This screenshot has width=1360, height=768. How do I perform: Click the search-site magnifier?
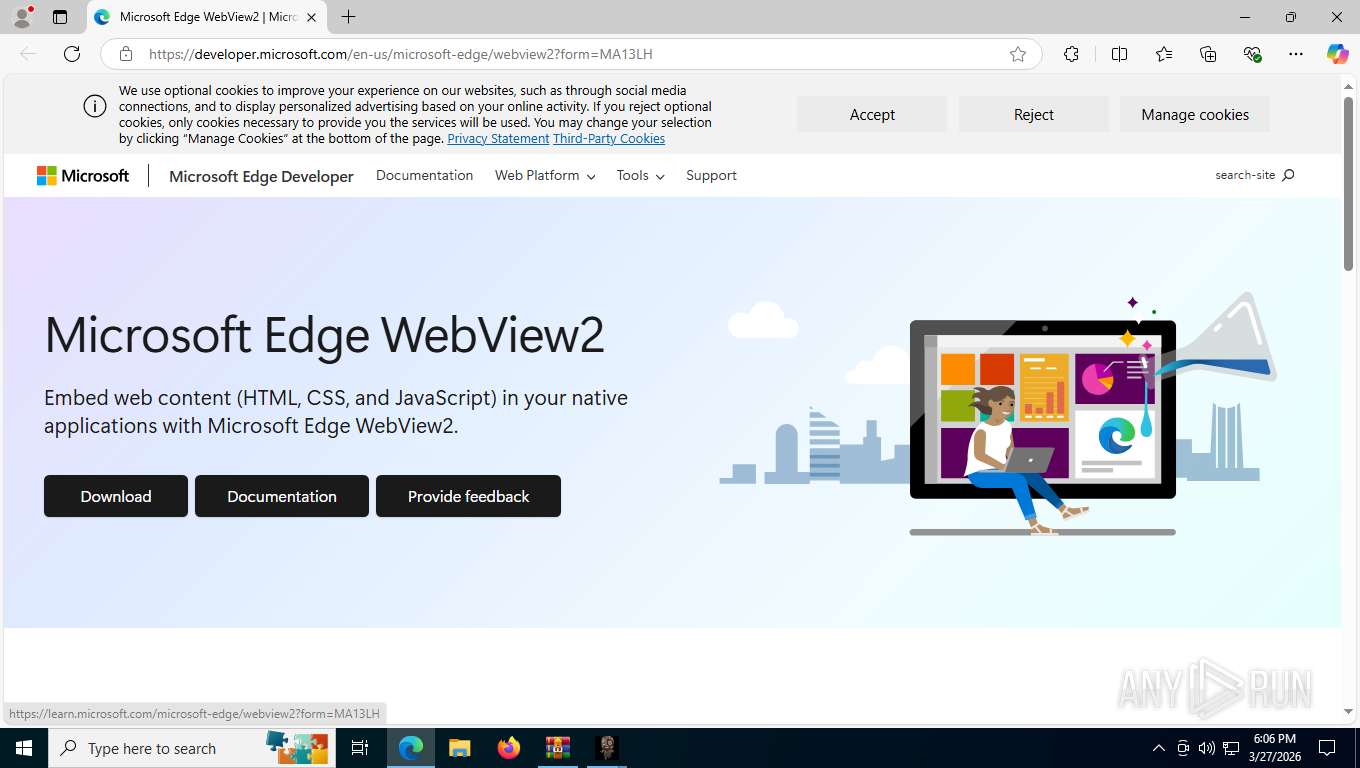tap(1288, 175)
